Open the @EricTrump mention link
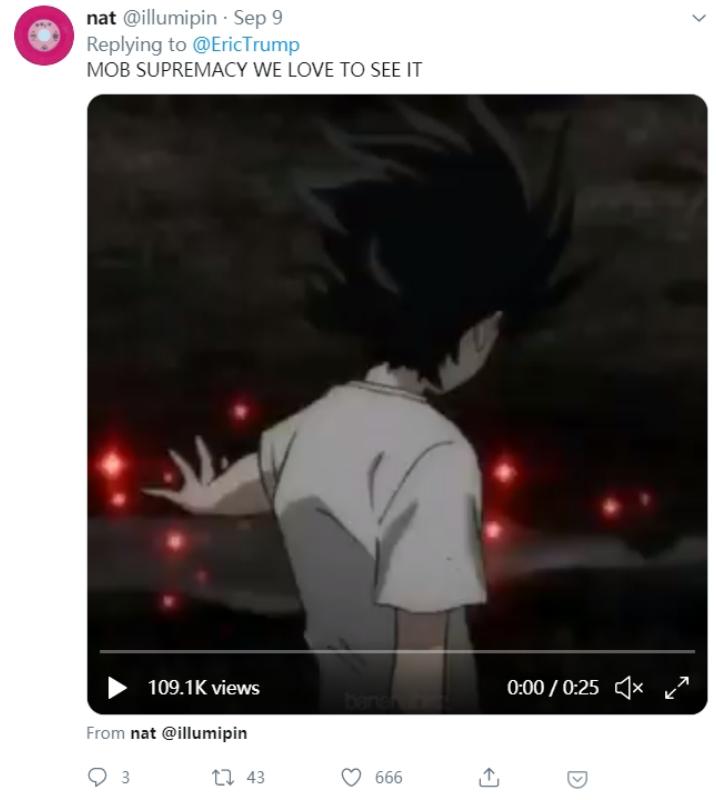 coord(246,44)
